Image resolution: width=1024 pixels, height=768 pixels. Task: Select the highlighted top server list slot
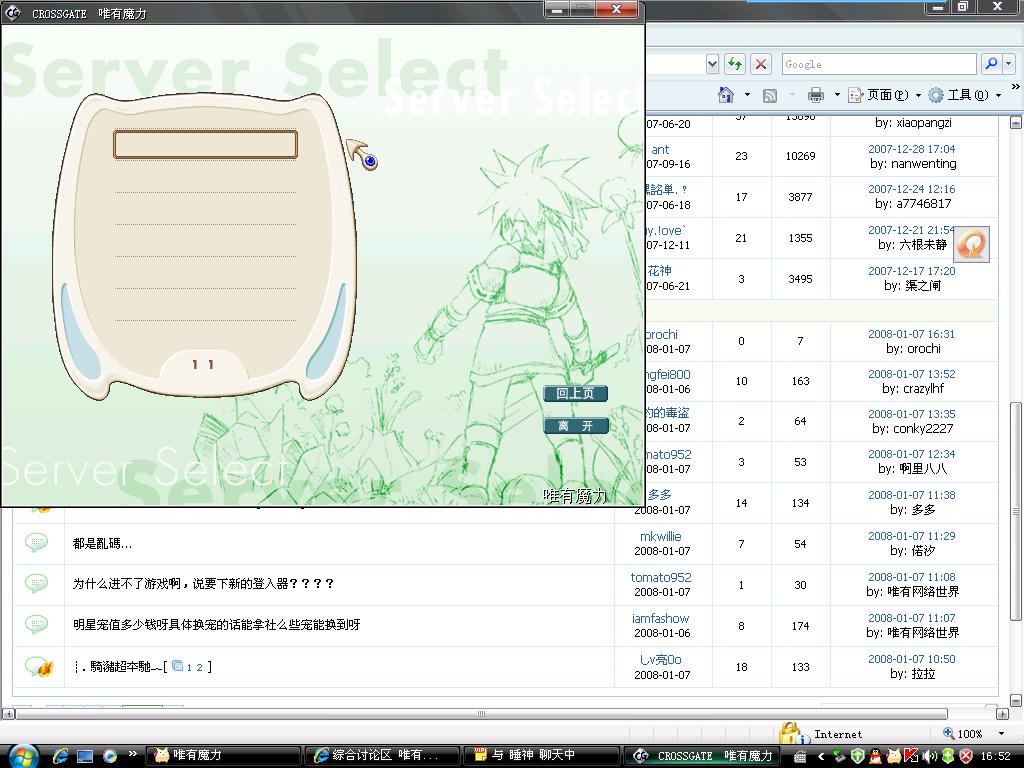[205, 145]
